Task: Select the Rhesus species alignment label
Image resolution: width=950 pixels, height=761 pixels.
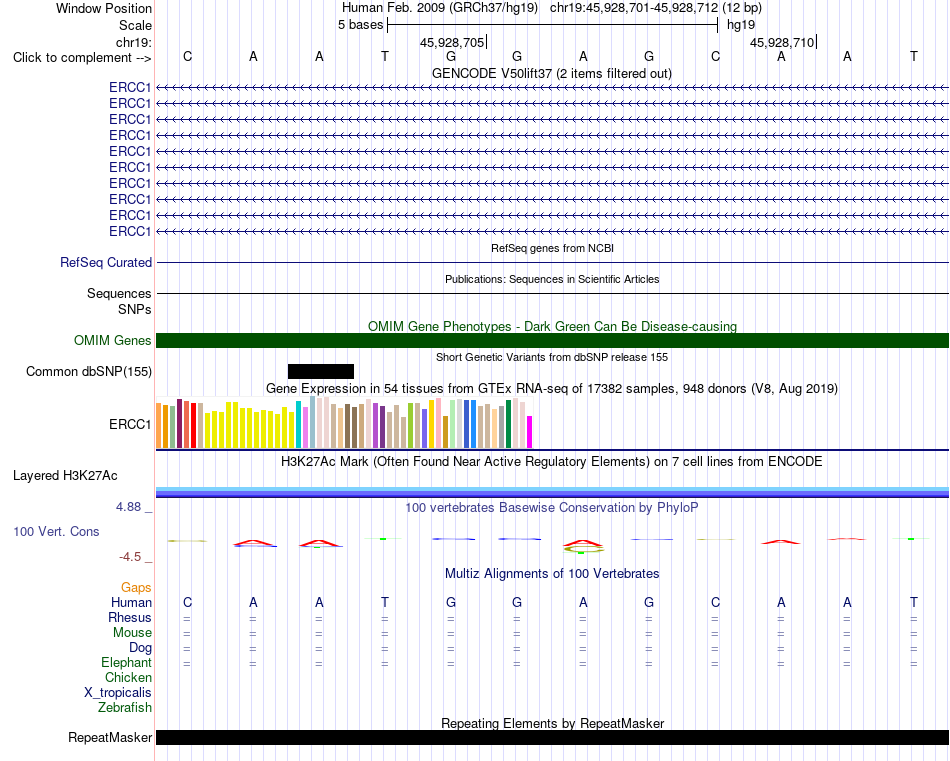Action: (x=130, y=617)
